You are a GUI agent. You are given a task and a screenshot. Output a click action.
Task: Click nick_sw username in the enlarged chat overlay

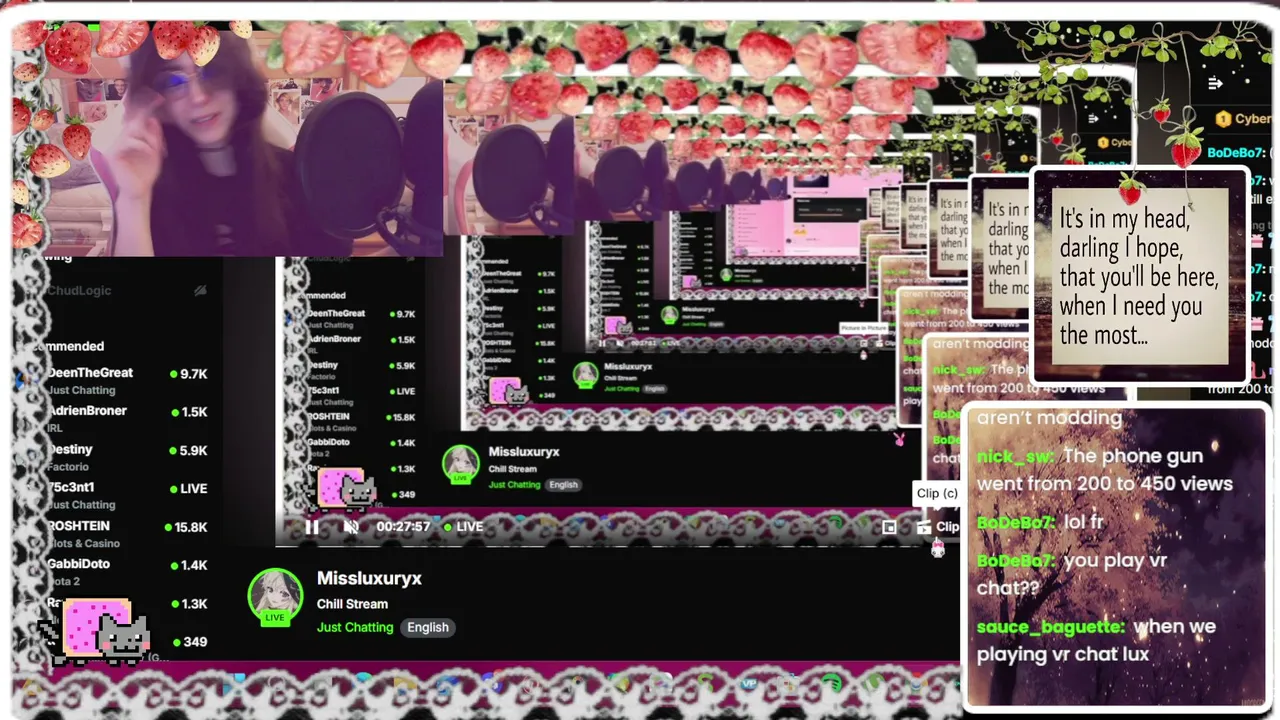pyautogui.click(x=1014, y=456)
